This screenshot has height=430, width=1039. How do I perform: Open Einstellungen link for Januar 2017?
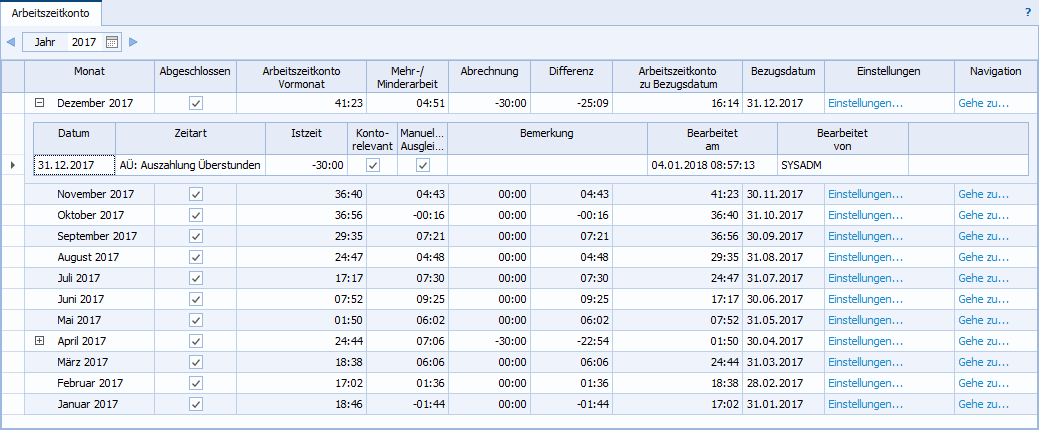[x=865, y=404]
